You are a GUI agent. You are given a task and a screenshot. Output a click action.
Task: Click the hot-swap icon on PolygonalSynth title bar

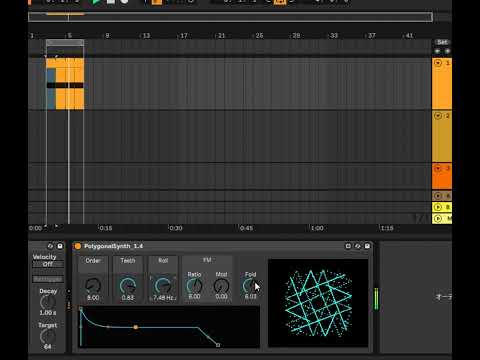[358, 246]
